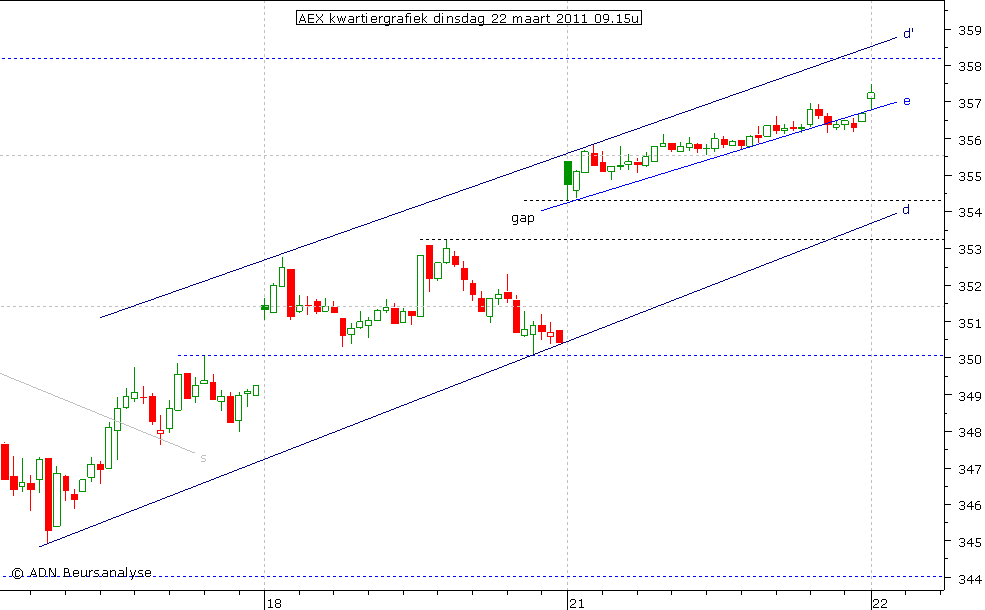The height and width of the screenshot is (610, 985).
Task: Click the price label 357 on the axis
Action: pos(969,104)
